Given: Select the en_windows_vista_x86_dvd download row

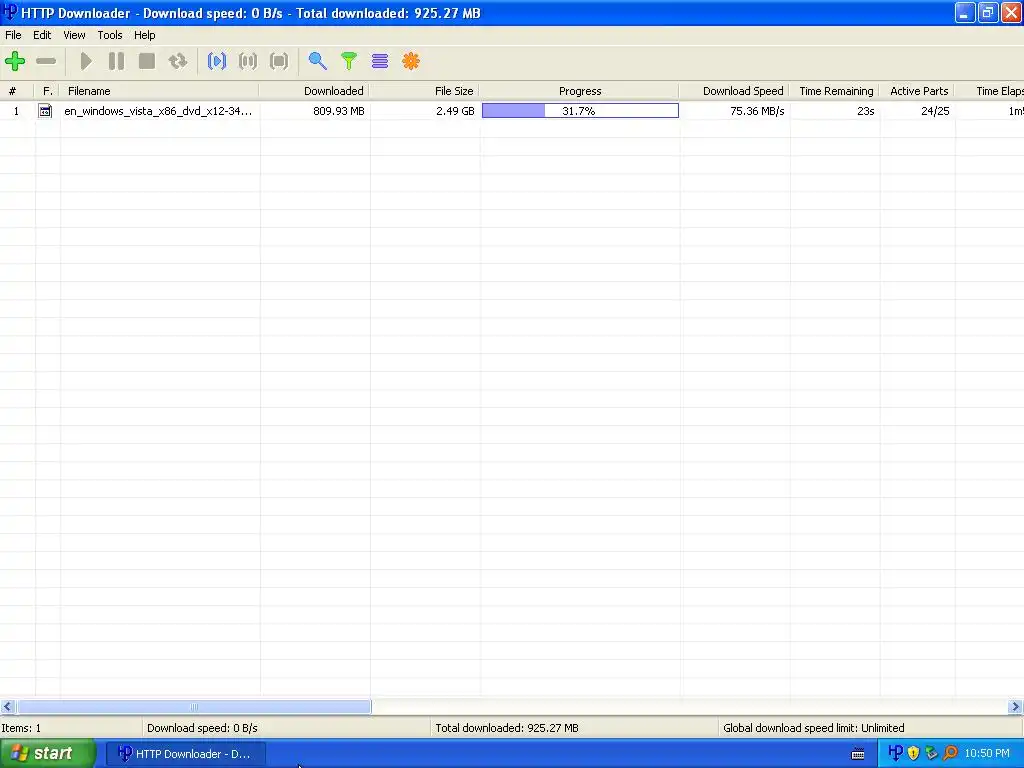Looking at the screenshot, I should point(512,111).
